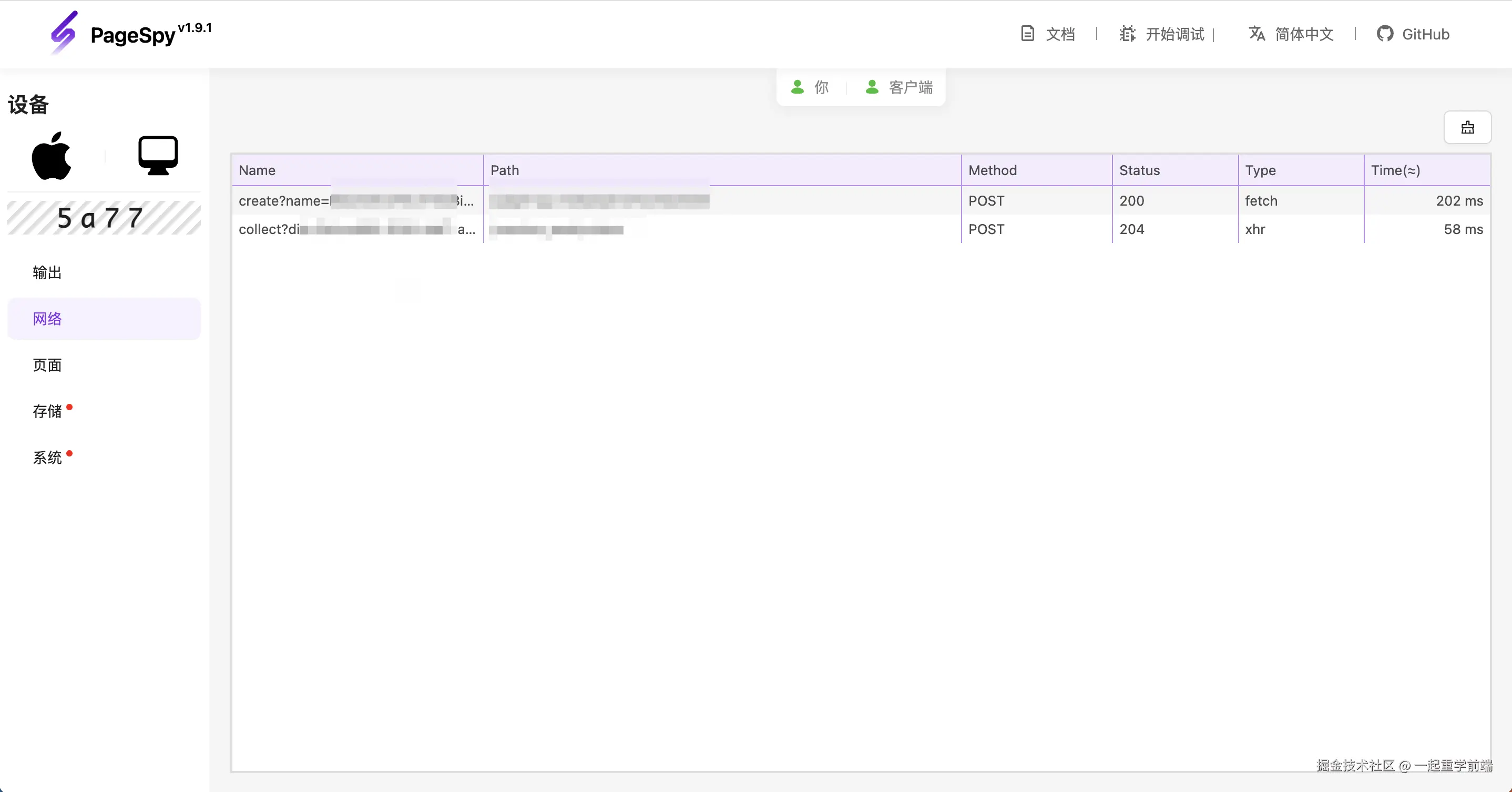Open the 页面 tab

[47, 365]
